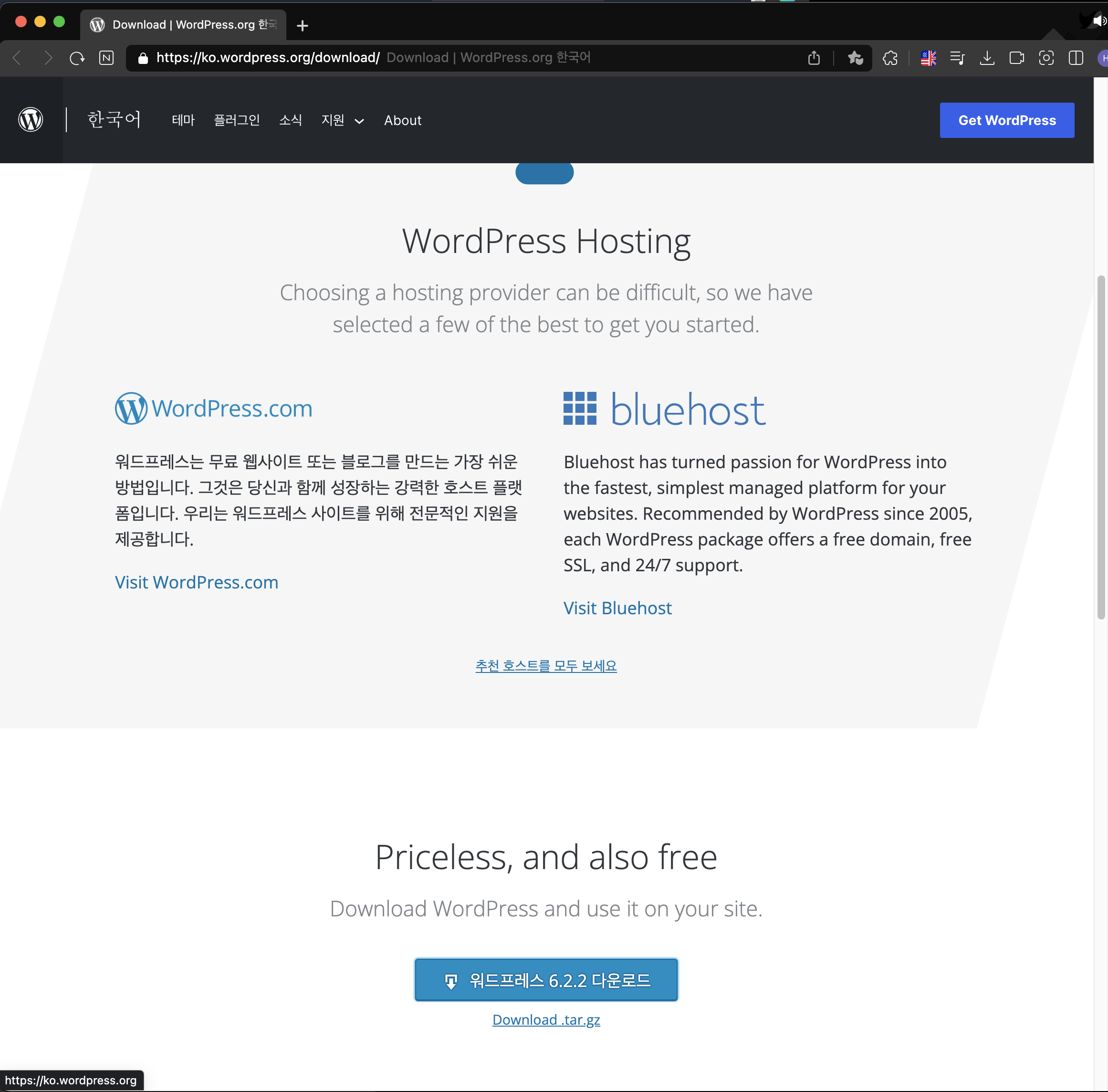Open the Visit Bluehost link
This screenshot has height=1092, width=1108.
pyautogui.click(x=617, y=608)
